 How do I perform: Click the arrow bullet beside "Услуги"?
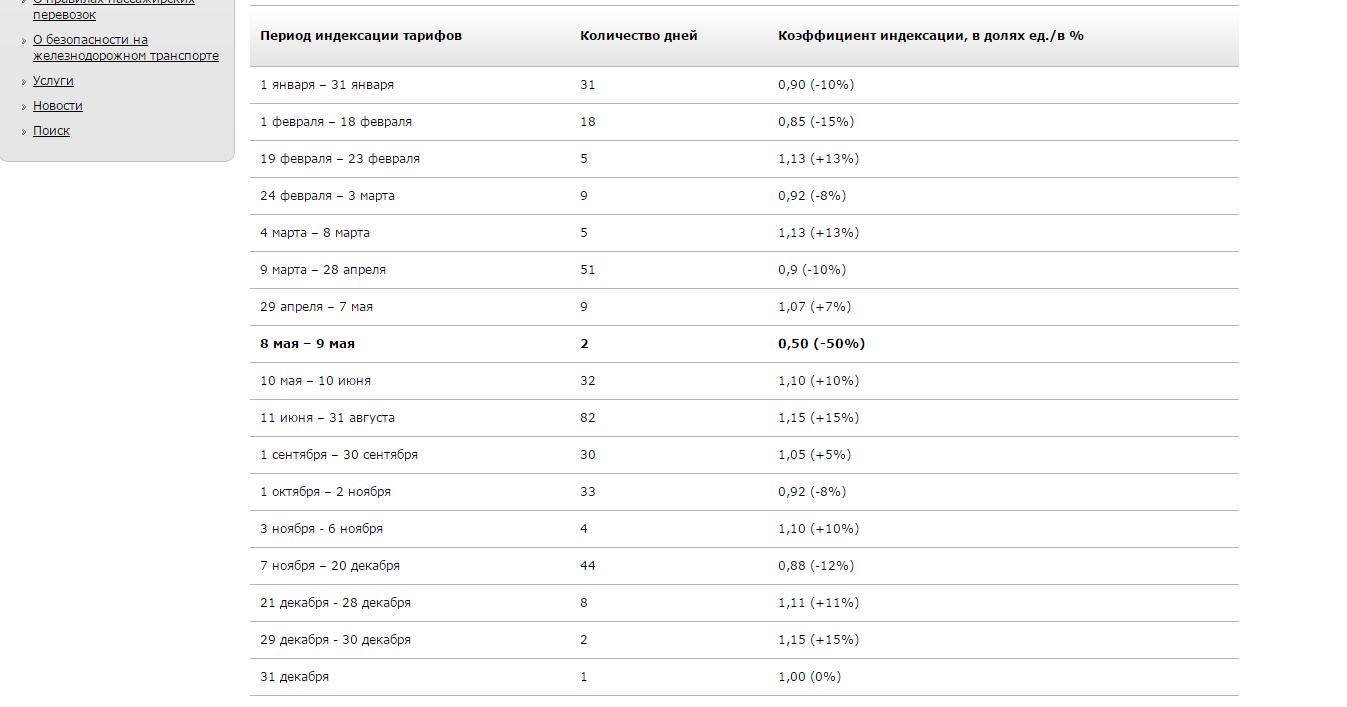click(23, 82)
